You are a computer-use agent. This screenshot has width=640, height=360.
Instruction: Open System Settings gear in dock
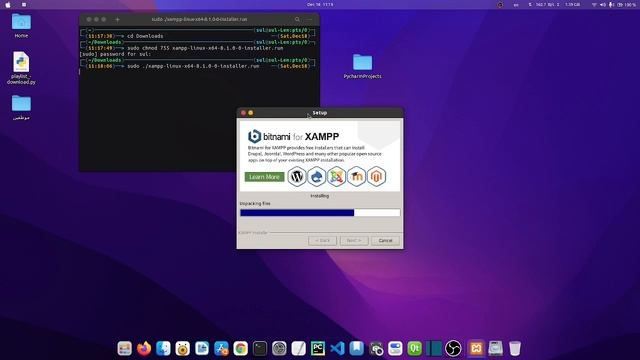[x=279, y=349]
